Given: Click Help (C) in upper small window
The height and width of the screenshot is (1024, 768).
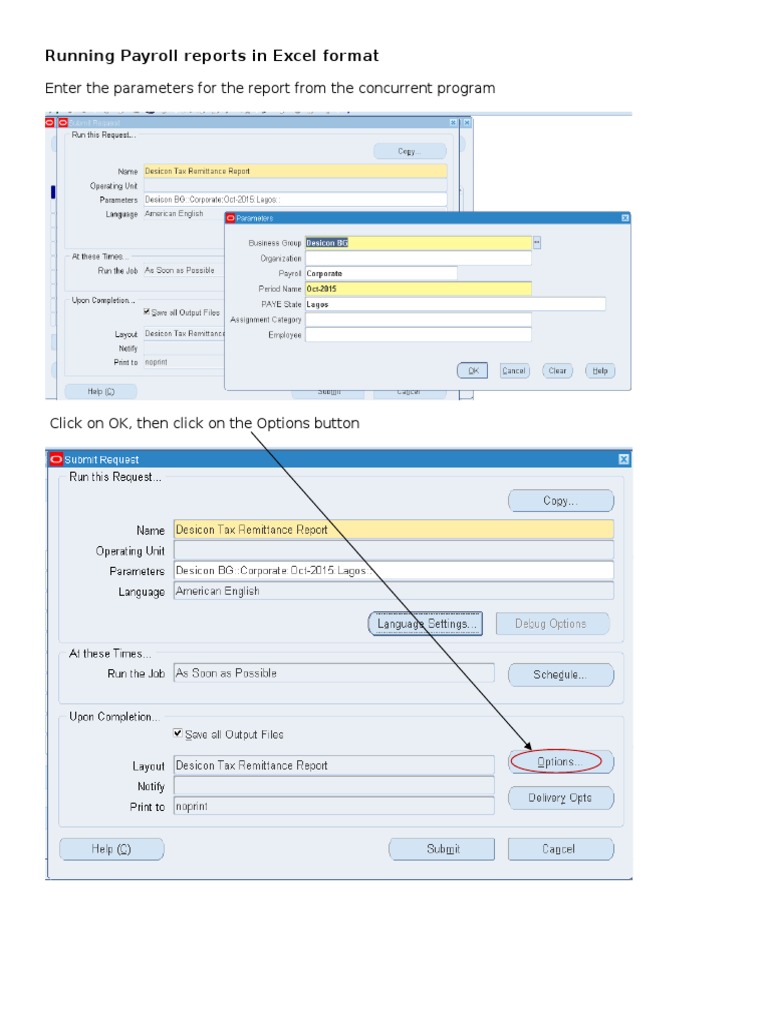Looking at the screenshot, I should tap(101, 391).
